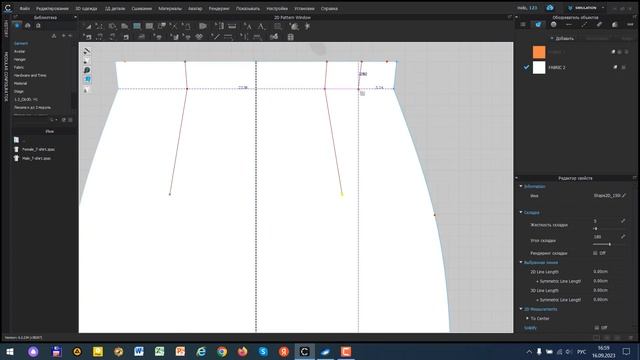This screenshot has width=640, height=360.
Task: Select Avatar in library list
Action: tap(19, 51)
